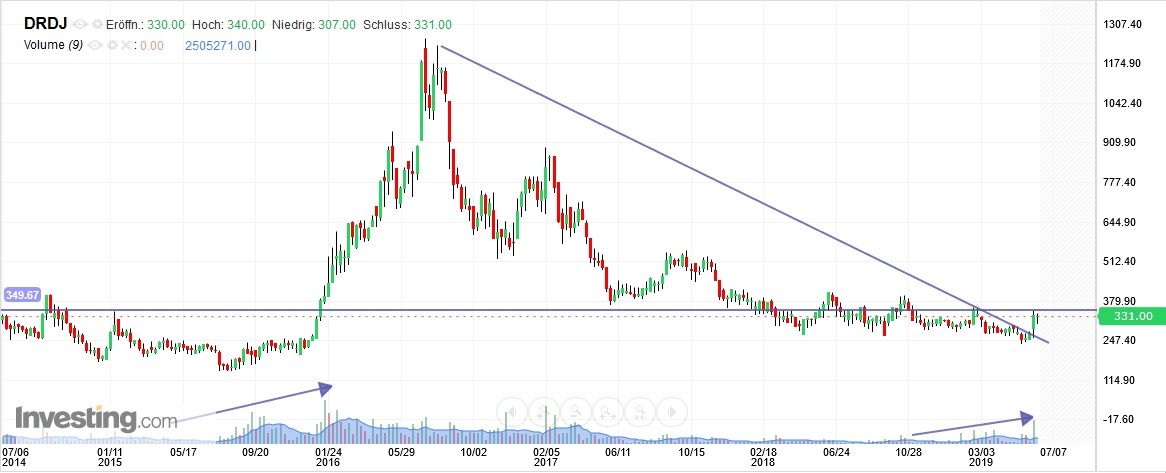Screen dimensions: 1166x473
Task: Open DRDJ series settings gear
Action: click(x=97, y=25)
